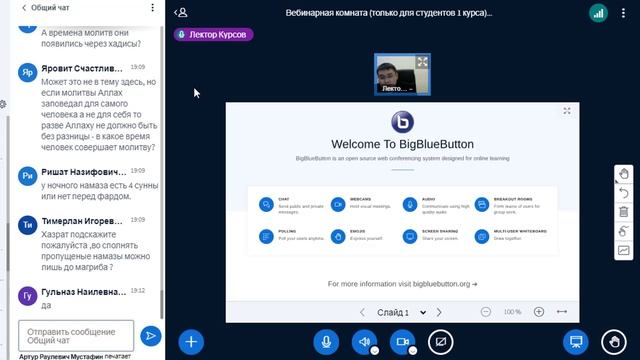Zoom in the presentation
The height and width of the screenshot is (360, 640).
(539, 312)
